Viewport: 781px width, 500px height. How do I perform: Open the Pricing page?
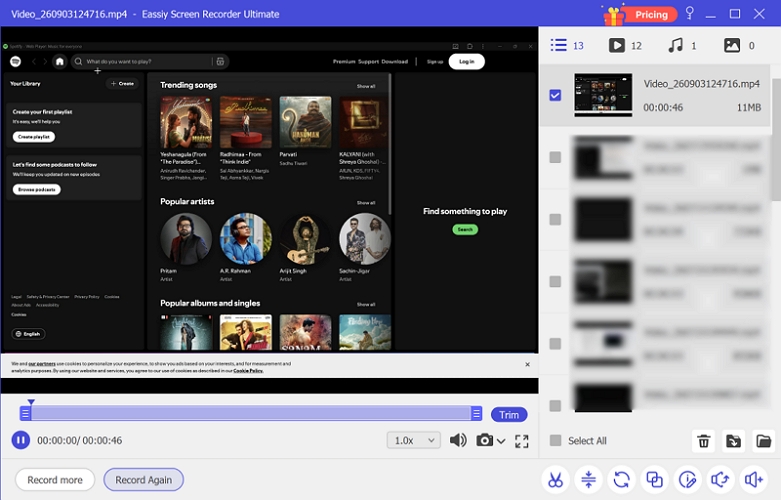(x=651, y=14)
